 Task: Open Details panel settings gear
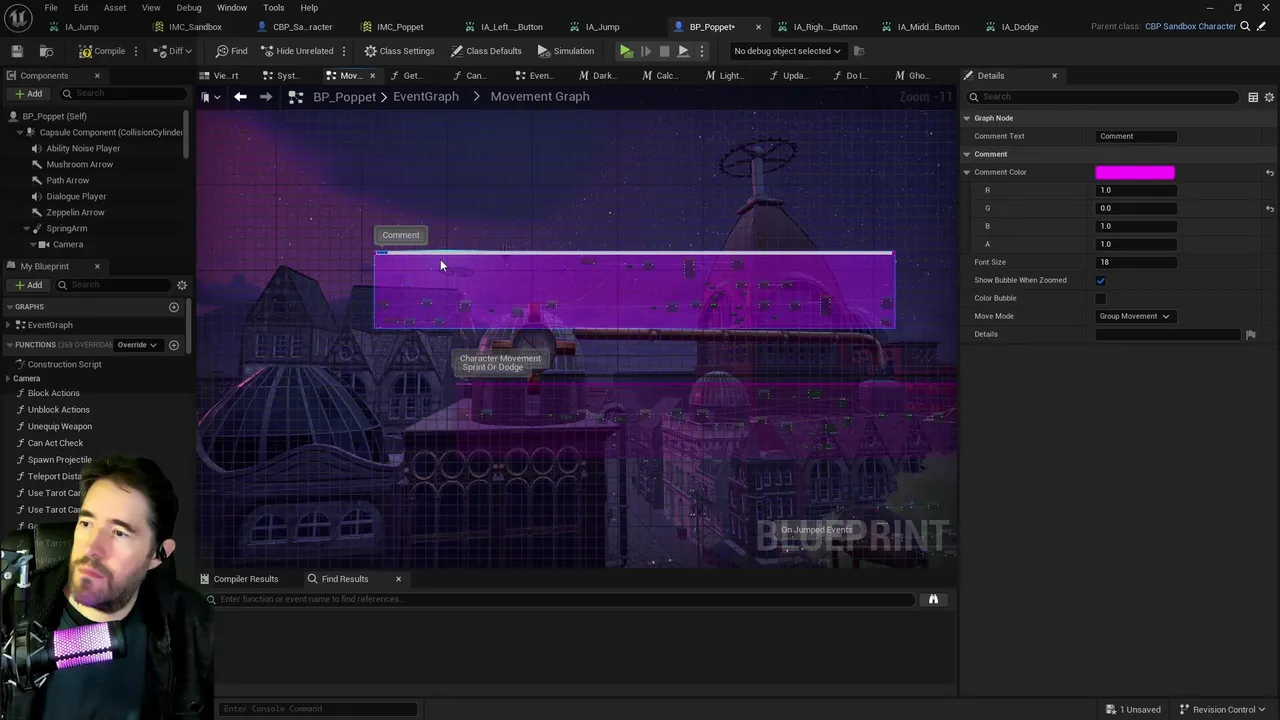(x=1269, y=97)
